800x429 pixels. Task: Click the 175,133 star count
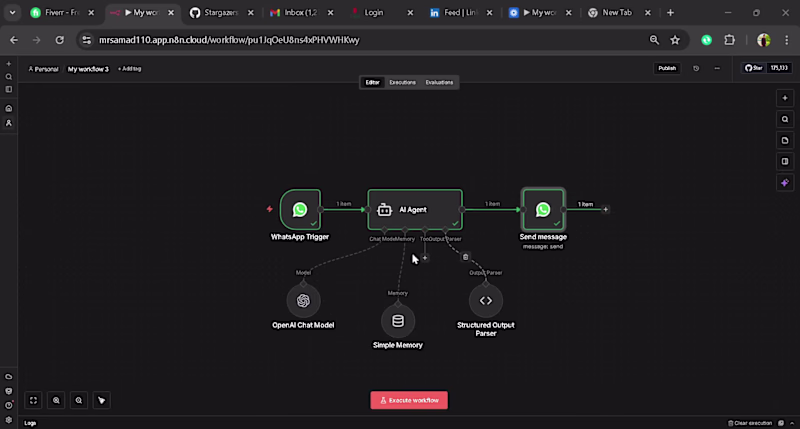coord(779,68)
